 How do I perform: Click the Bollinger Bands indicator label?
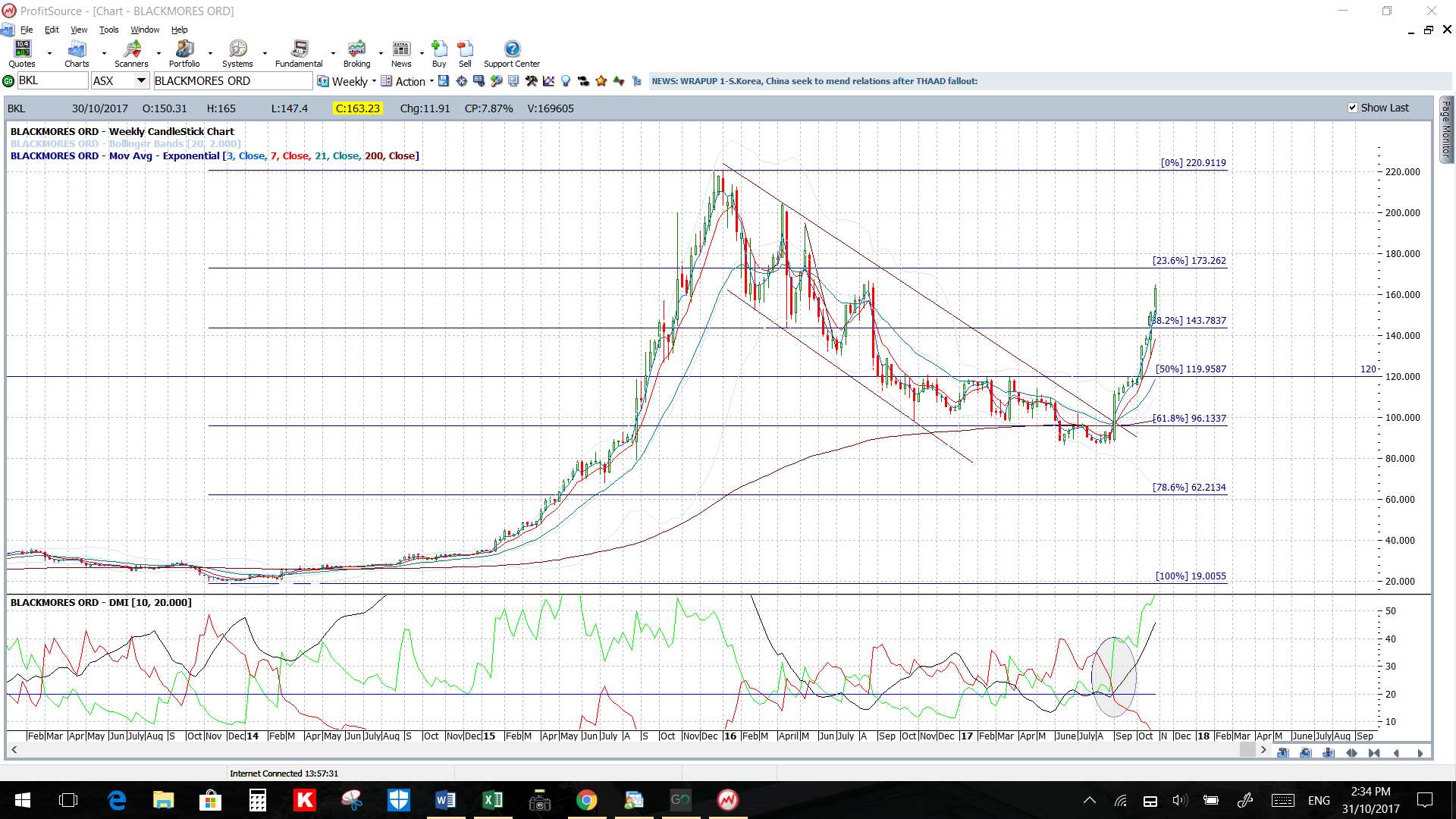tap(125, 143)
